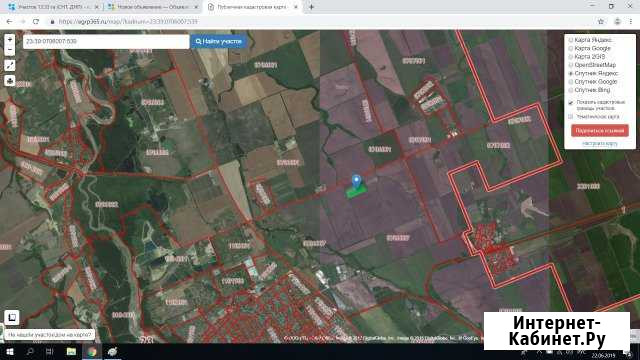Activate the measure distance ruler tool
The width and height of the screenshot is (640, 360).
(10, 65)
